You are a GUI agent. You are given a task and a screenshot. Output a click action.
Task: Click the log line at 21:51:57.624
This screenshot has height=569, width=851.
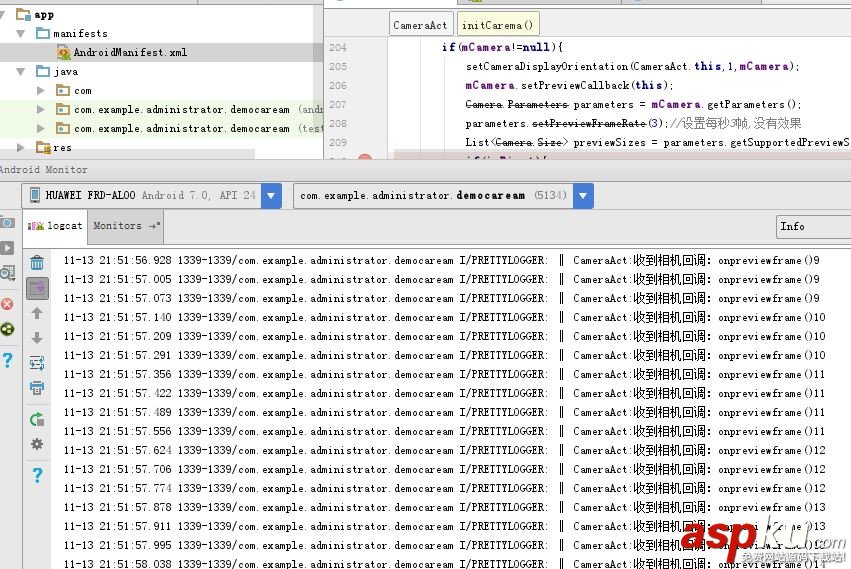click(x=444, y=451)
